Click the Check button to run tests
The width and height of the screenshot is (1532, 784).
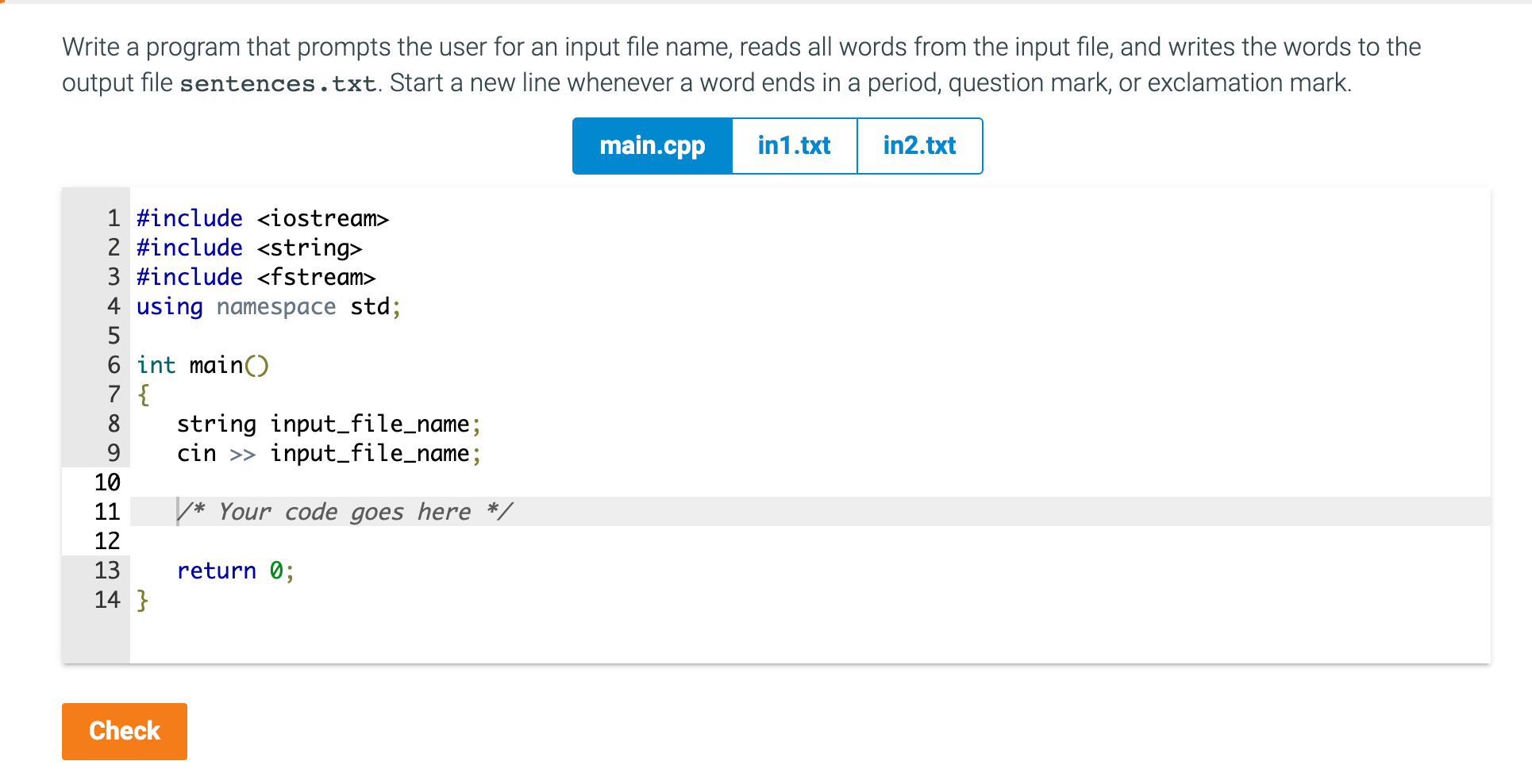pyautogui.click(x=124, y=731)
